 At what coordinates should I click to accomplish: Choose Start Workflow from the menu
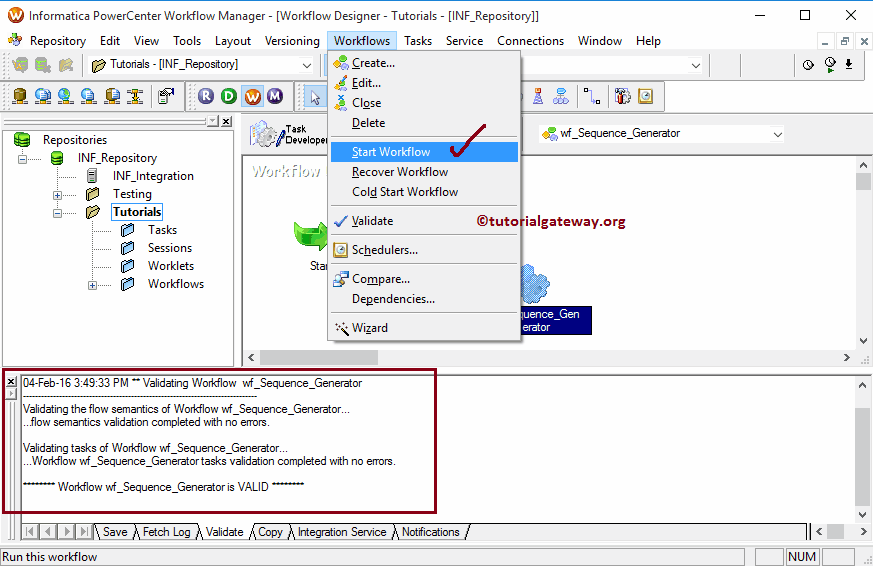pyautogui.click(x=424, y=152)
